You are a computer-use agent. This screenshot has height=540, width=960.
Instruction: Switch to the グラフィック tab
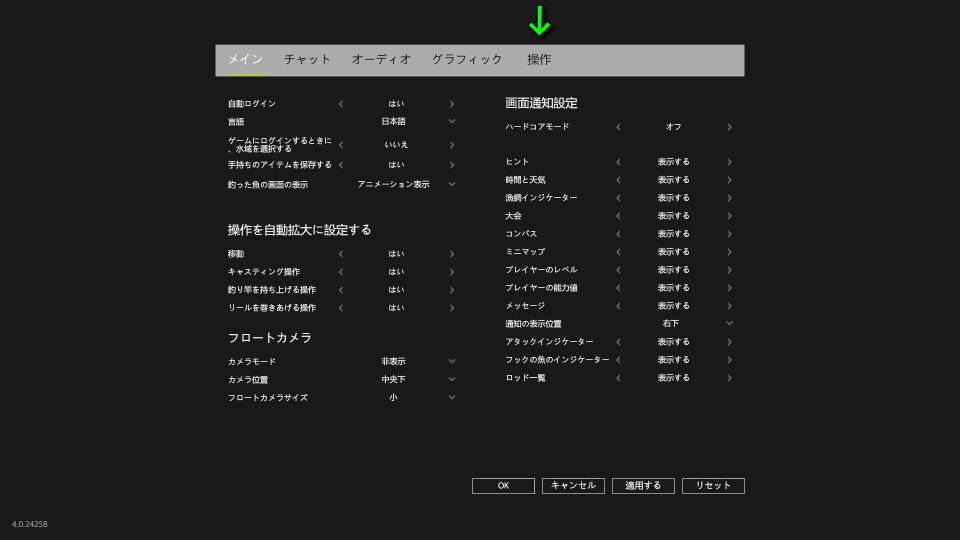pyautogui.click(x=467, y=60)
